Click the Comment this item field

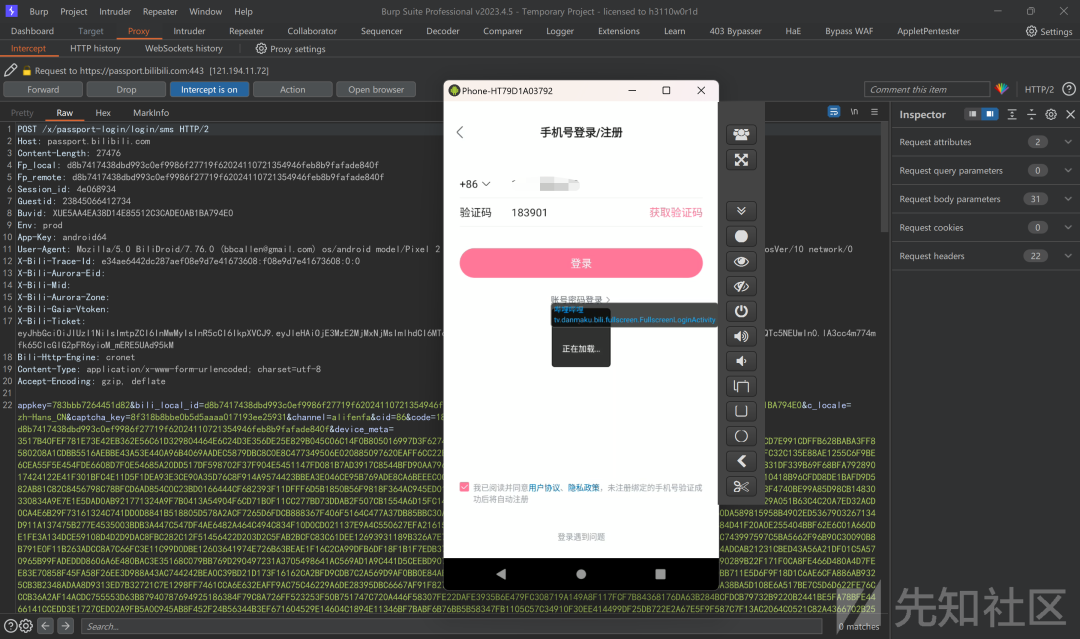[x=926, y=90]
